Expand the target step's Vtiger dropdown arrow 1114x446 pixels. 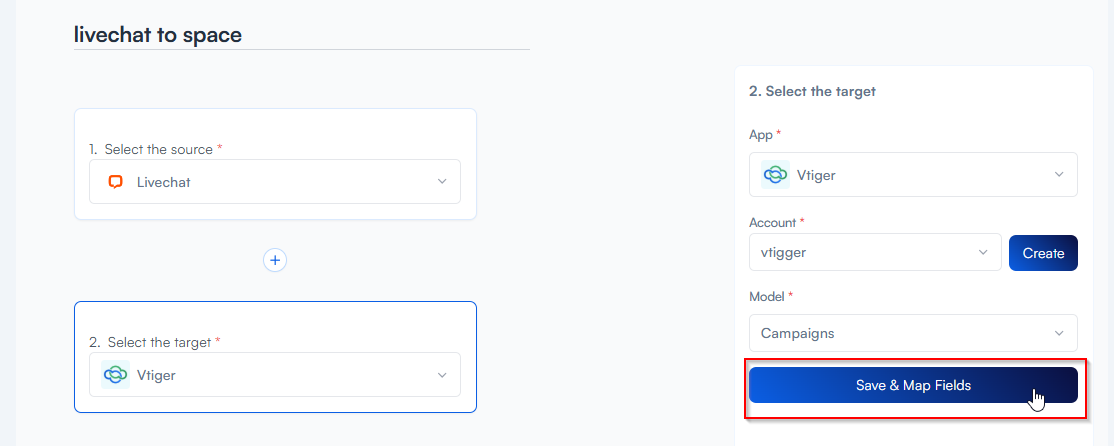click(x=442, y=375)
